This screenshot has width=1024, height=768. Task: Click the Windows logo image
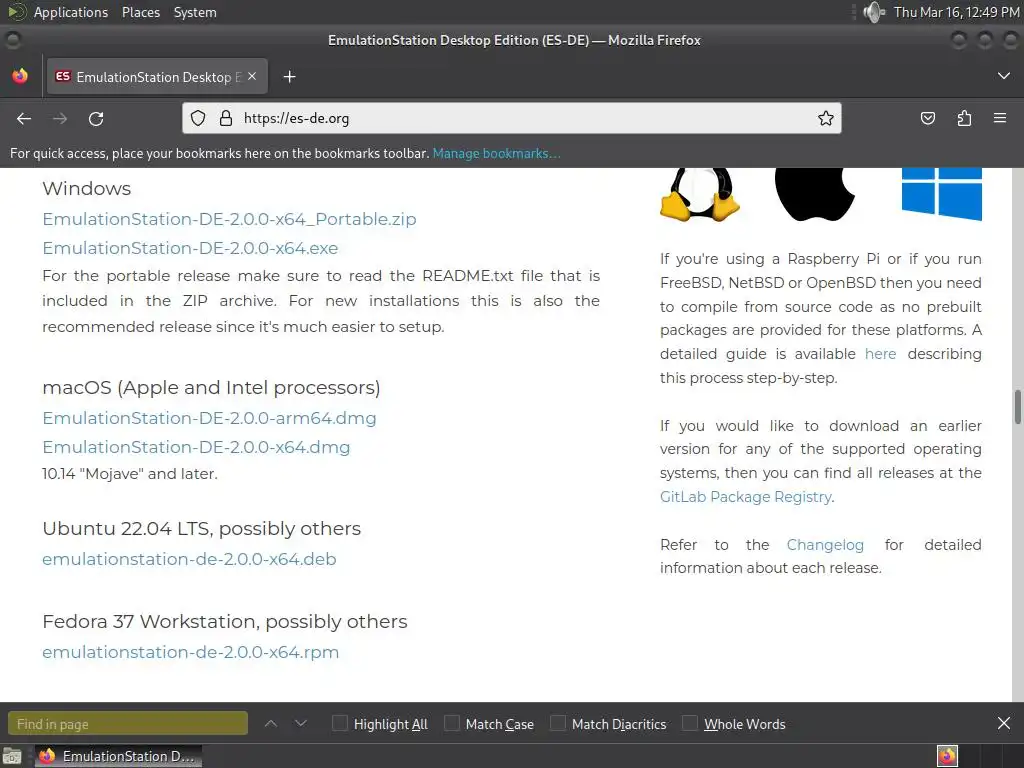click(x=942, y=194)
